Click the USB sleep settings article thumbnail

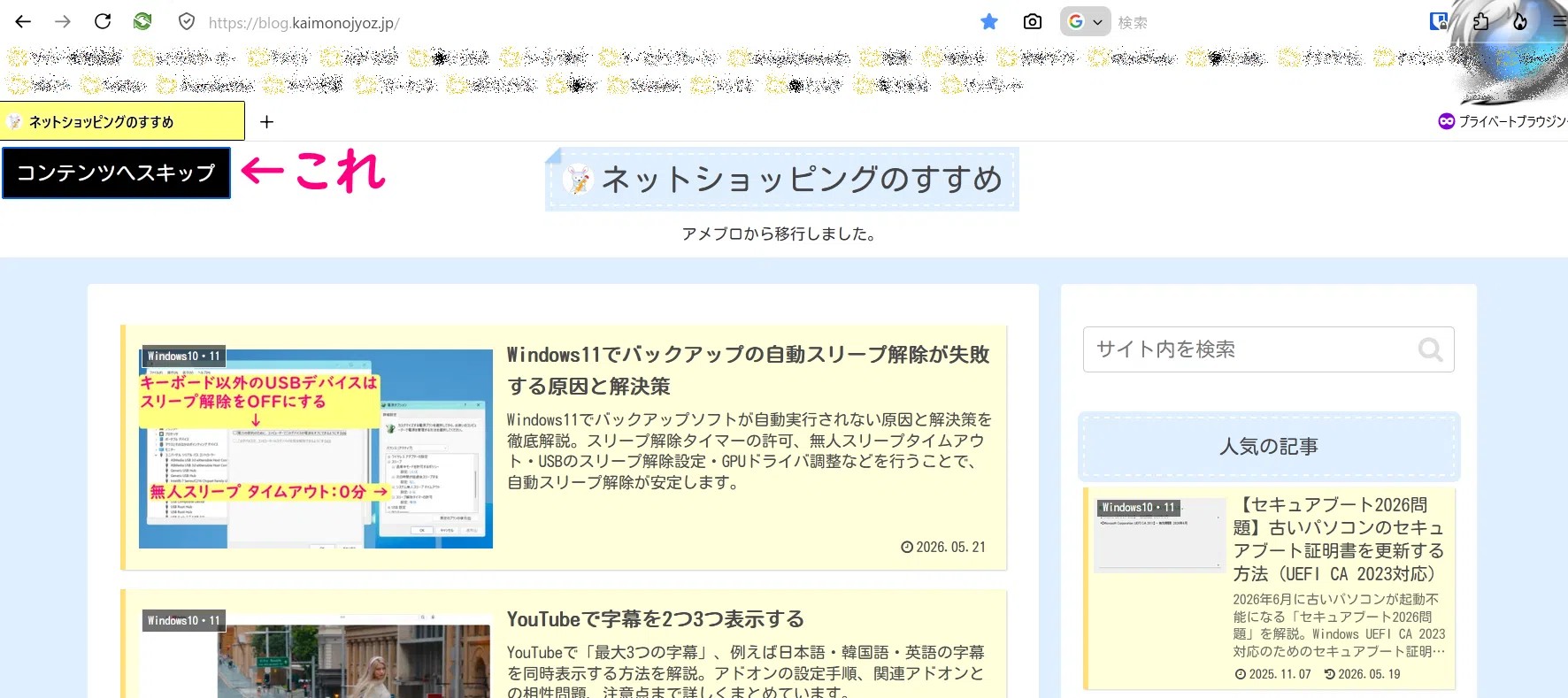click(x=316, y=449)
